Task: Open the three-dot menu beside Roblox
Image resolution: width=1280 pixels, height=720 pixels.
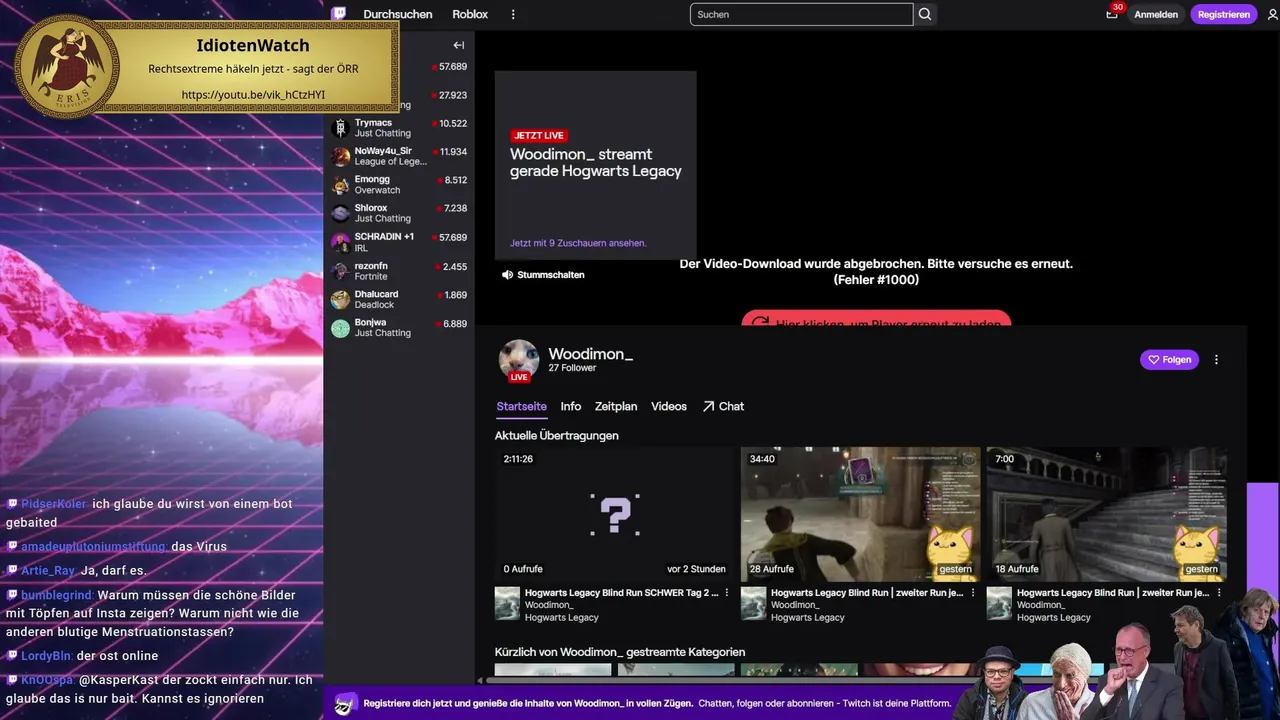Action: 513,14
